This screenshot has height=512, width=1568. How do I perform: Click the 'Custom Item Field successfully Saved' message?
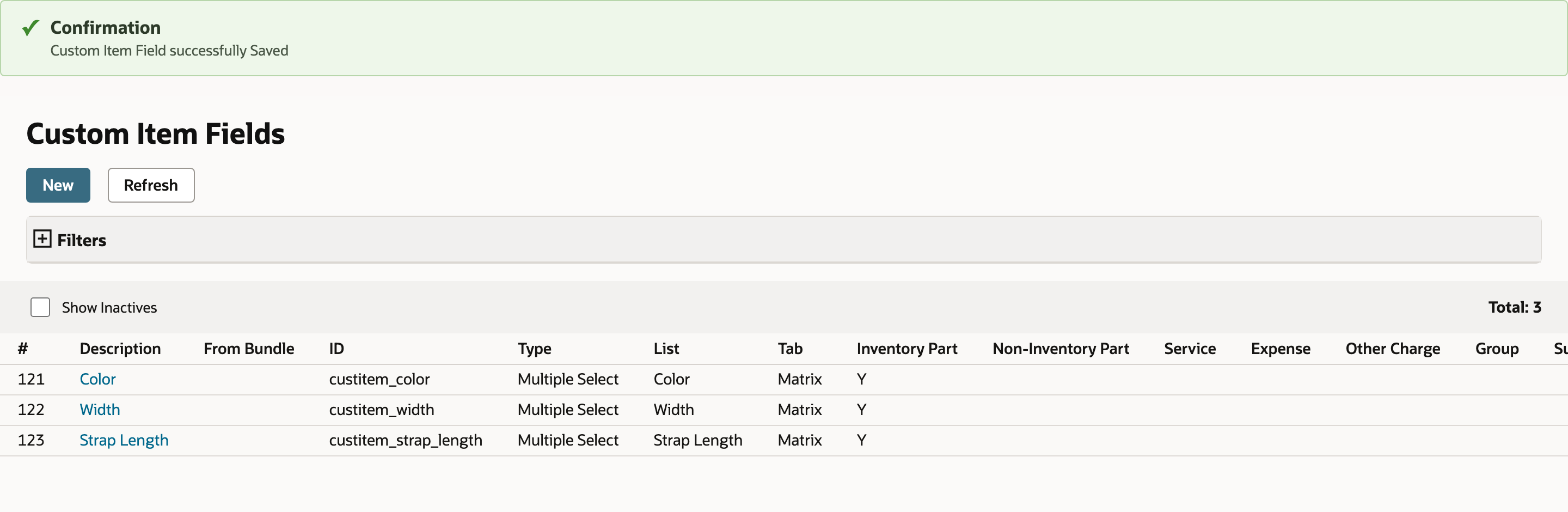tap(169, 51)
